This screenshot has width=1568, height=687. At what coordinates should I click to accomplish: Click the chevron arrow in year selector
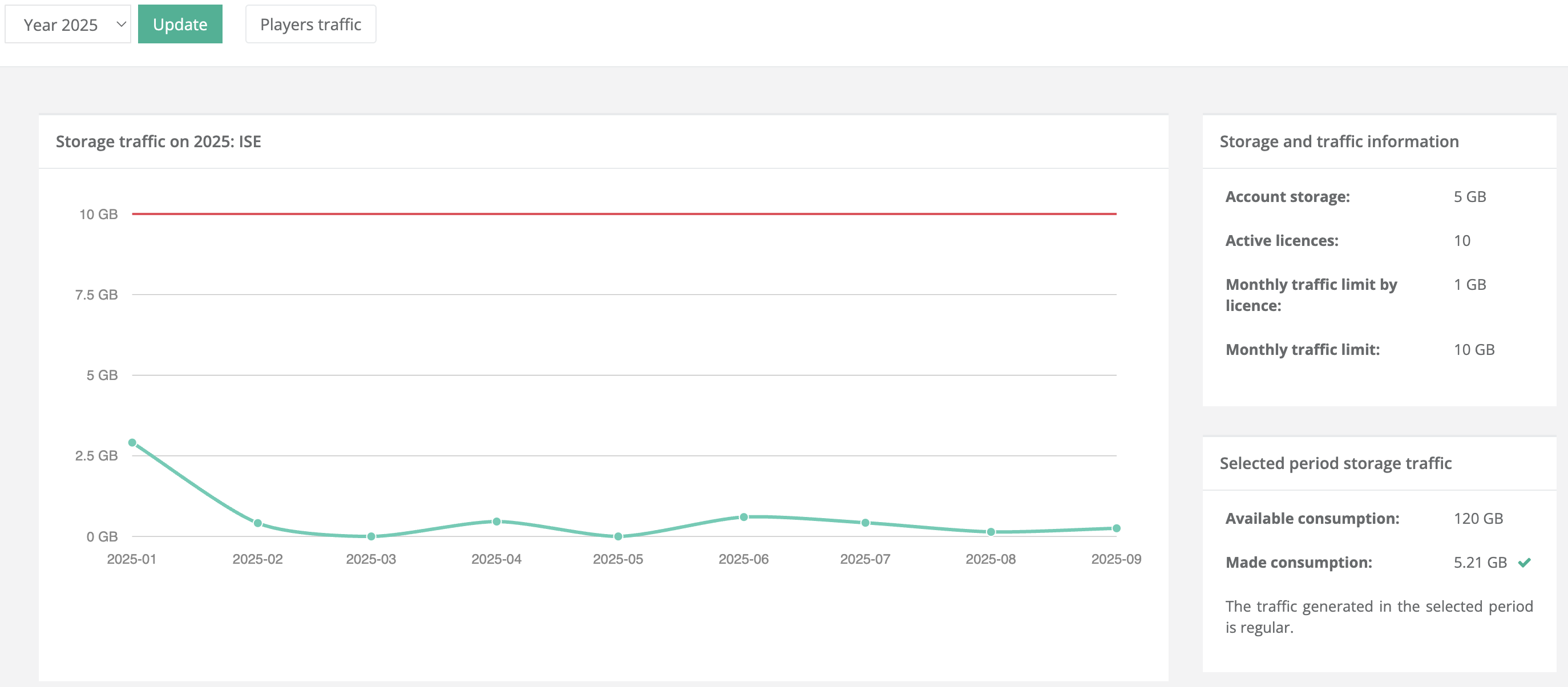point(121,25)
